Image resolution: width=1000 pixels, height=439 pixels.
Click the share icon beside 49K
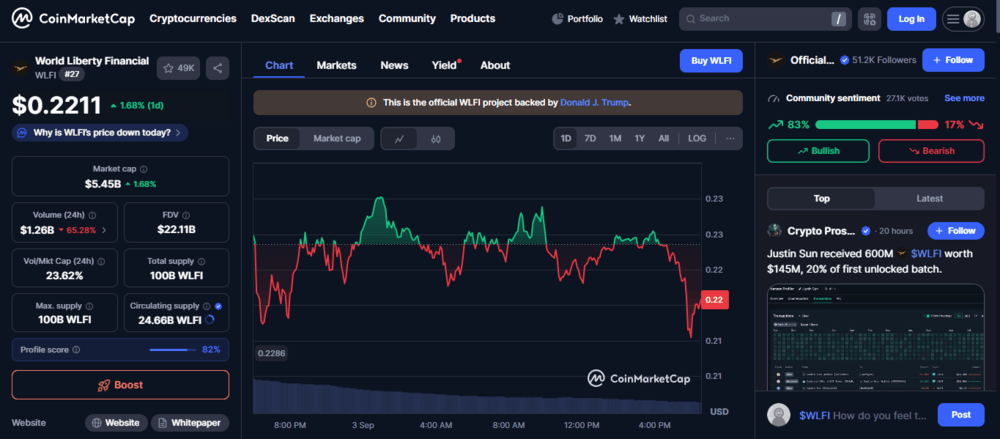(x=217, y=68)
